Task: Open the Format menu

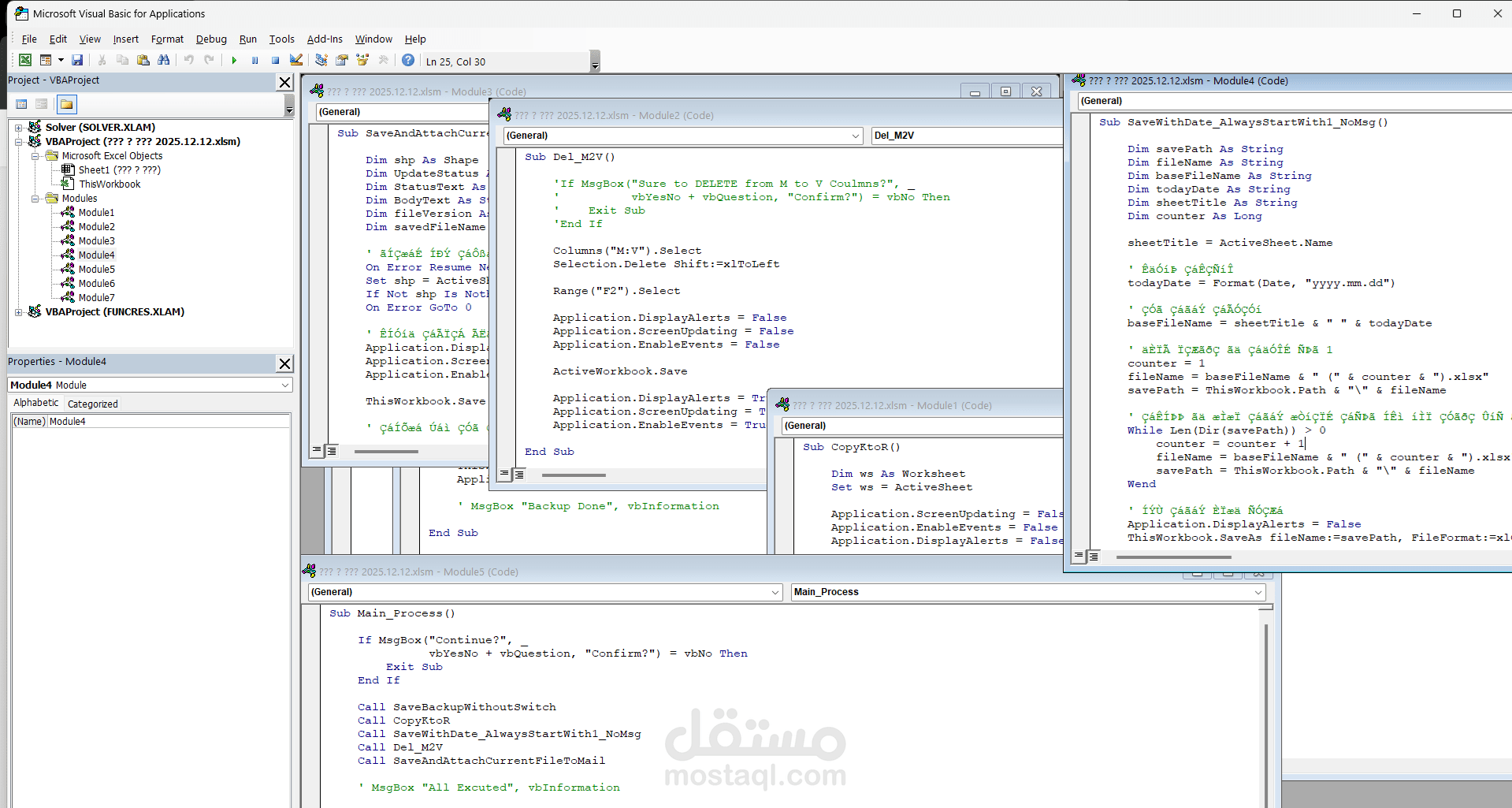Action: [167, 39]
